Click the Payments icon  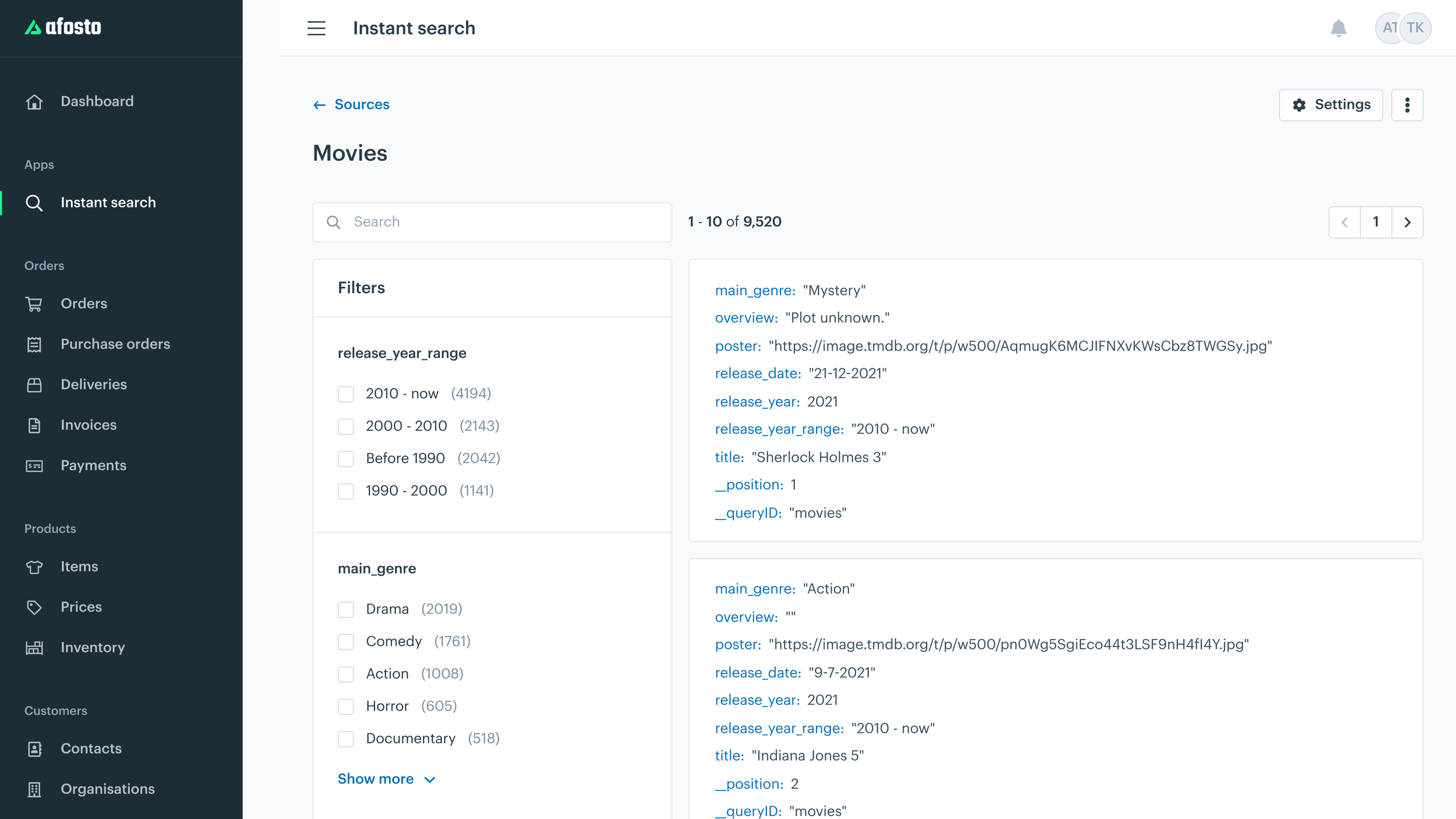[34, 466]
